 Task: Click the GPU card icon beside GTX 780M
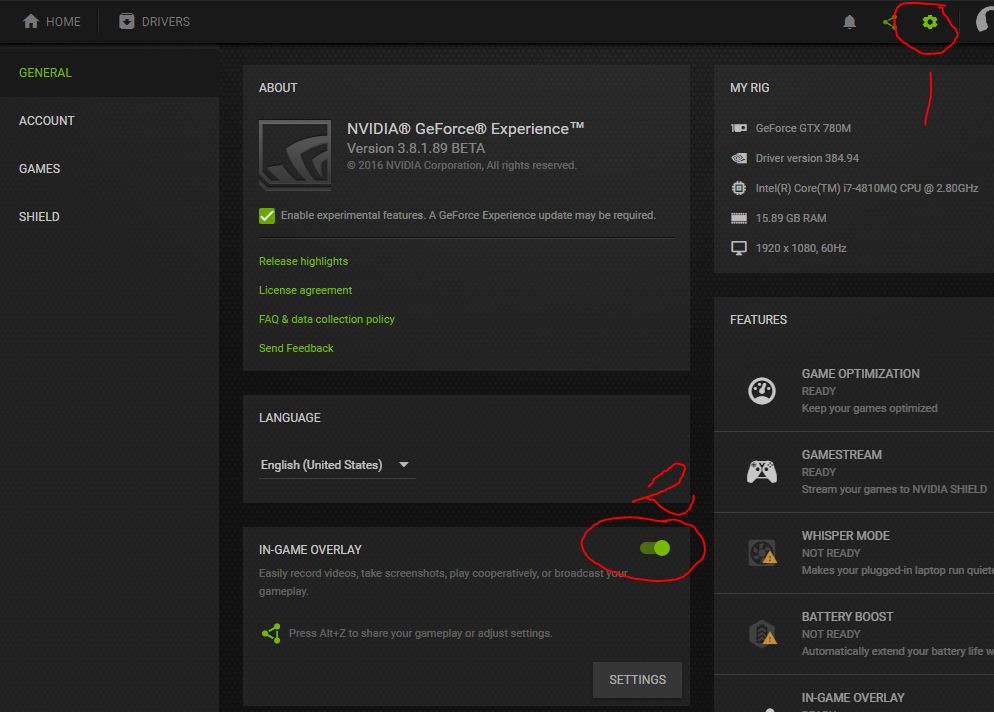point(739,128)
